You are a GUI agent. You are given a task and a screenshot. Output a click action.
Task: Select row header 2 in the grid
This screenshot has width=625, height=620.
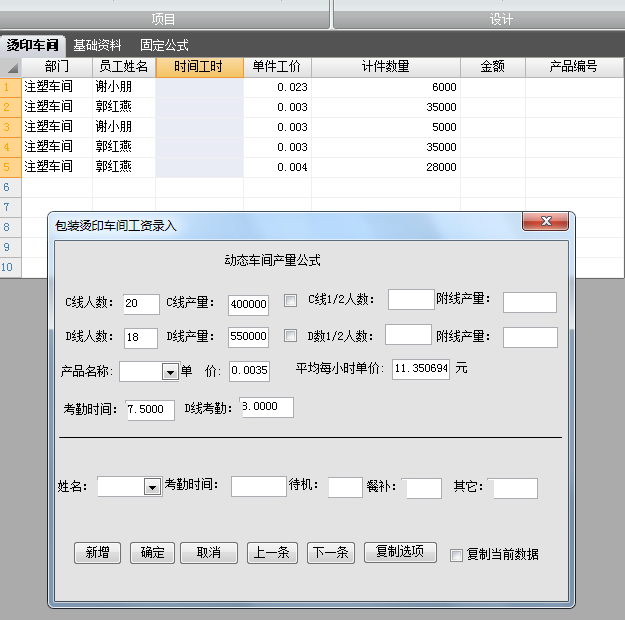point(10,107)
